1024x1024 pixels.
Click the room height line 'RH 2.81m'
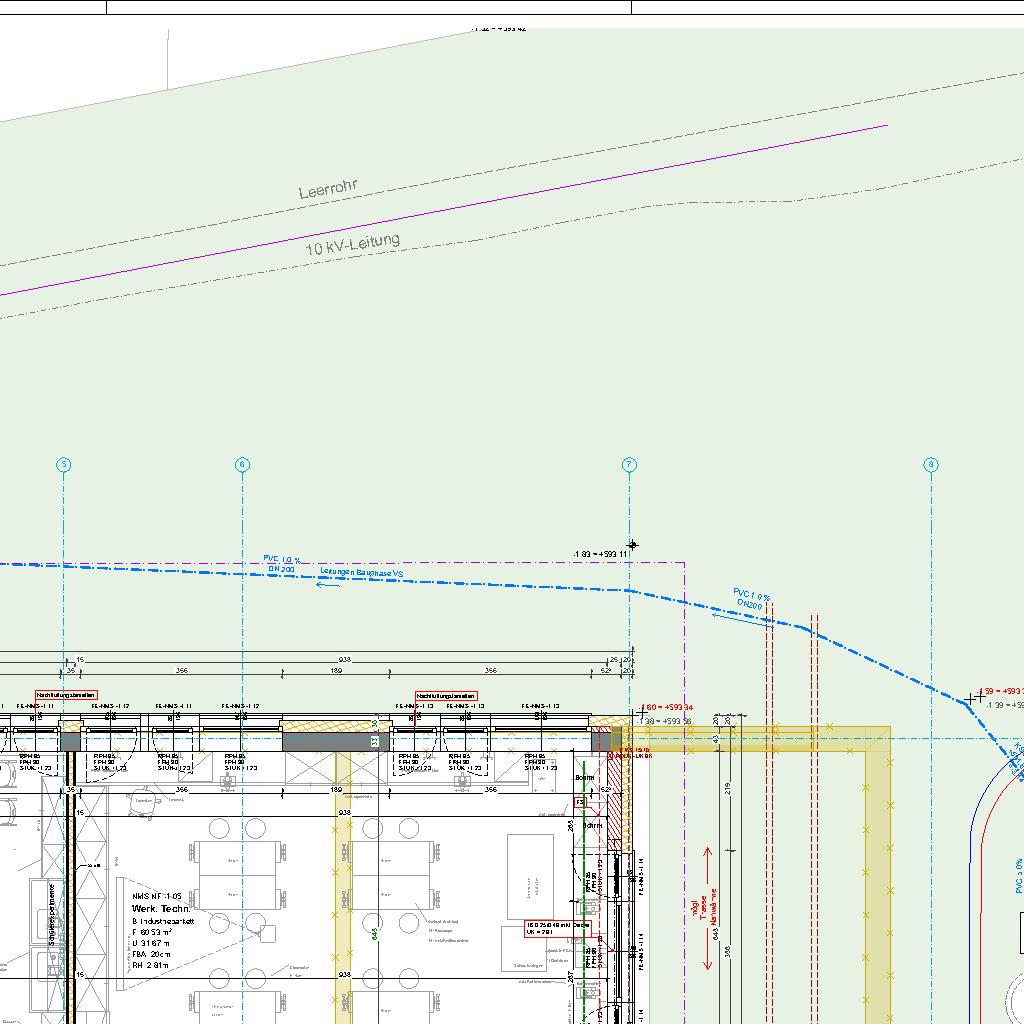150,965
